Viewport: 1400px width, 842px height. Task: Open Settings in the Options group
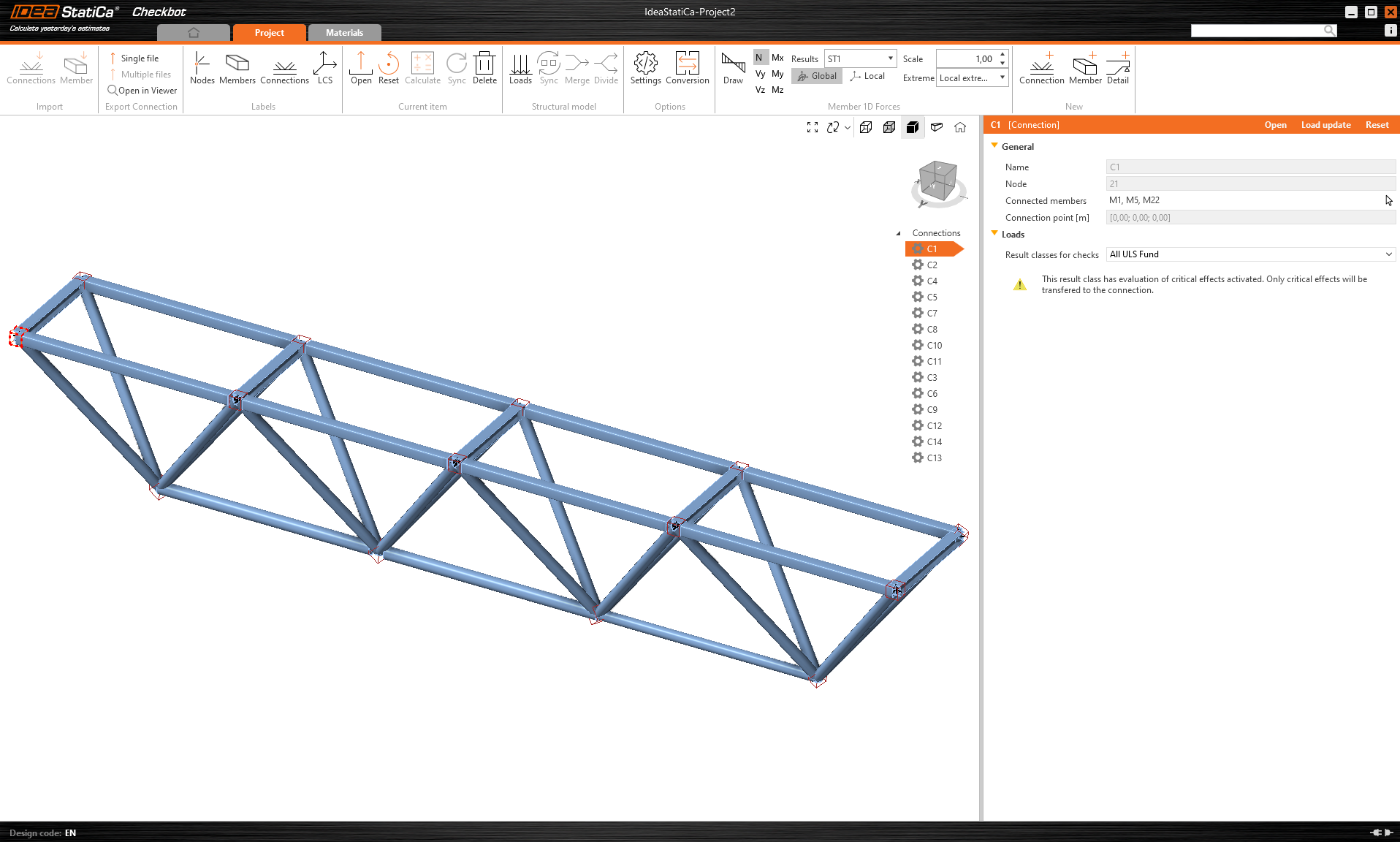tap(645, 69)
